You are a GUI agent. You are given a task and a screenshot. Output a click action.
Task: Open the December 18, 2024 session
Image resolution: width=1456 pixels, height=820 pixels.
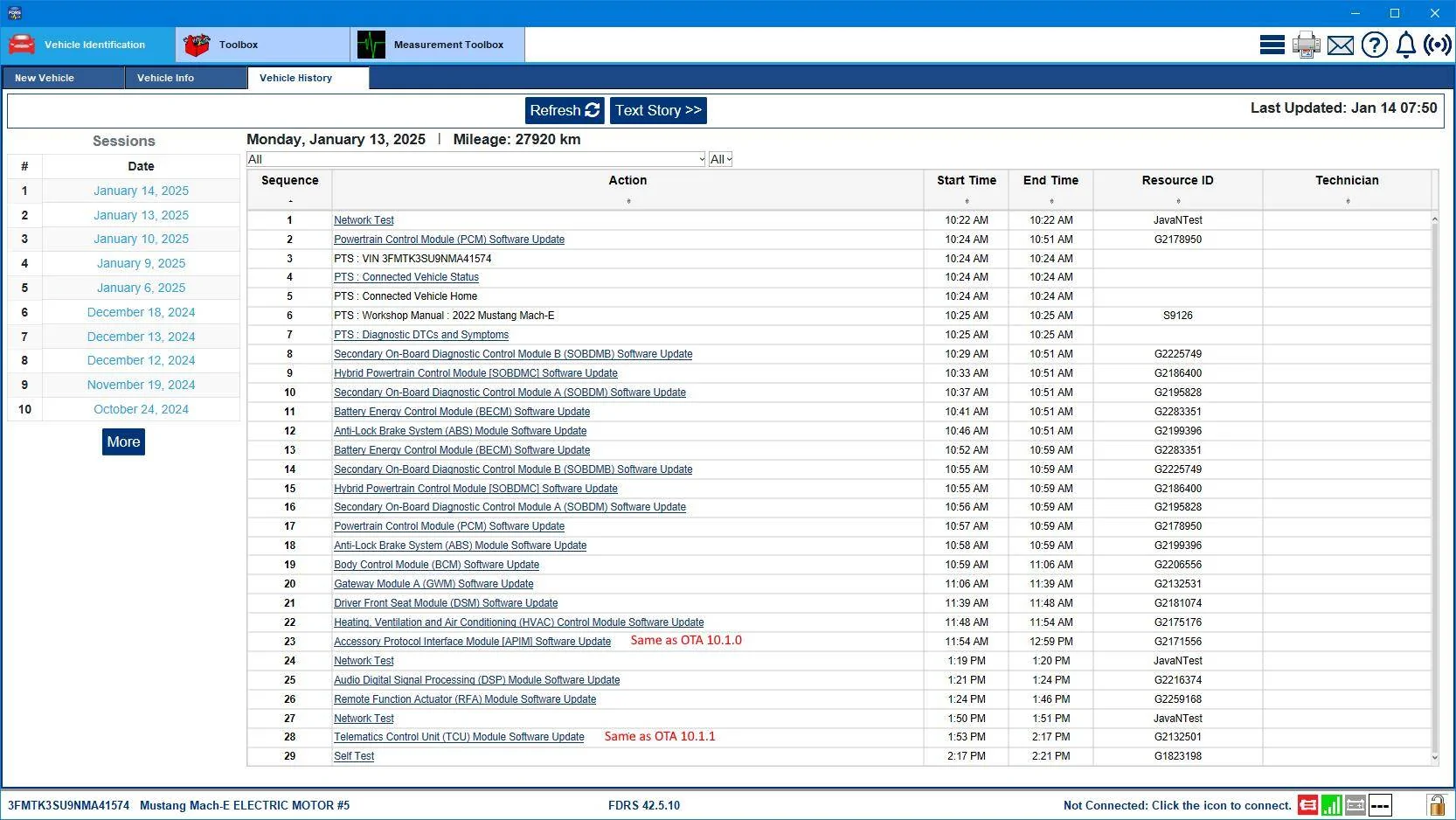coord(141,312)
